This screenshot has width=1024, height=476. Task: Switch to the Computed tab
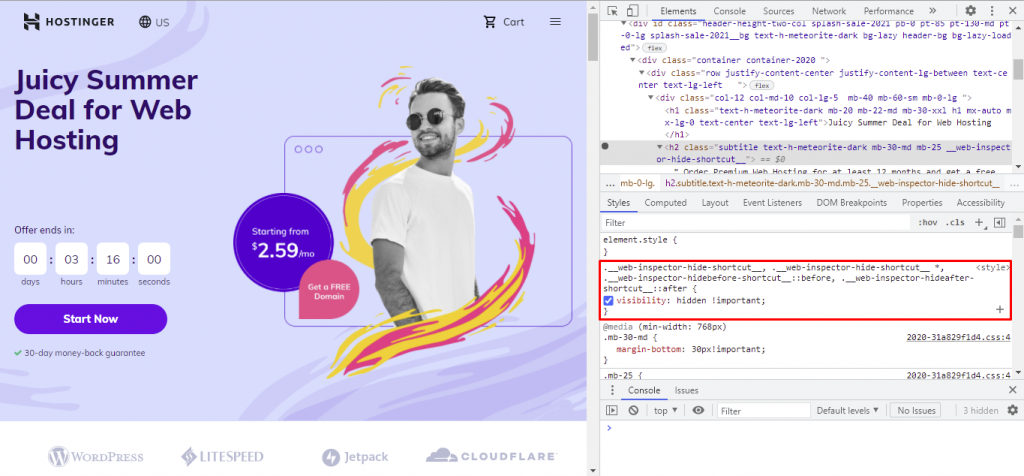point(665,203)
